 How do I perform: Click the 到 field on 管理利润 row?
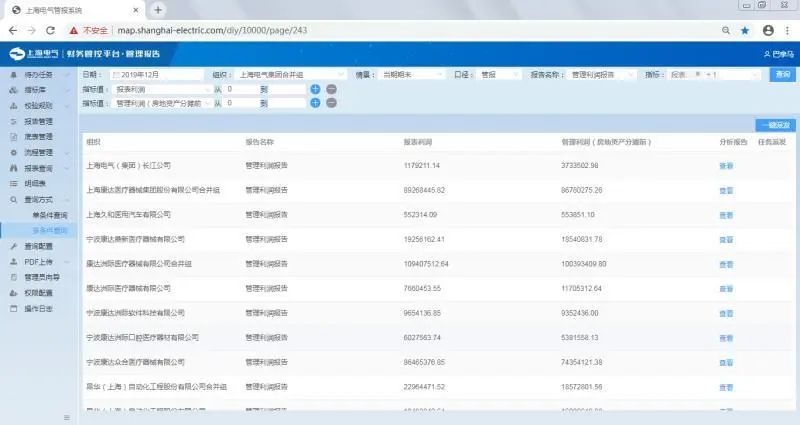click(x=287, y=103)
